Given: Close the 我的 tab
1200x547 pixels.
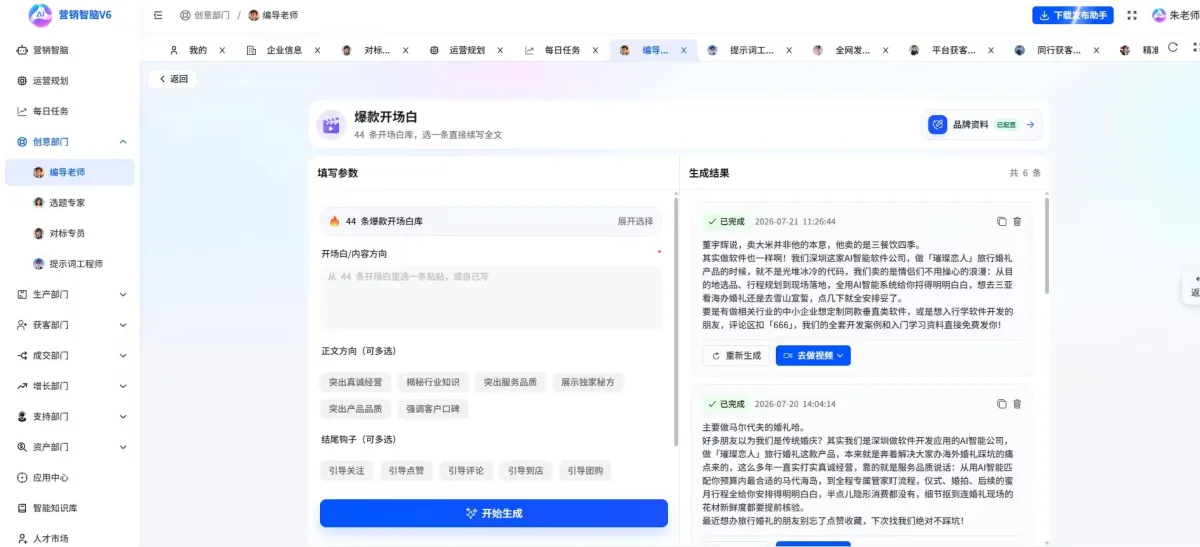Looking at the screenshot, I should [222, 50].
